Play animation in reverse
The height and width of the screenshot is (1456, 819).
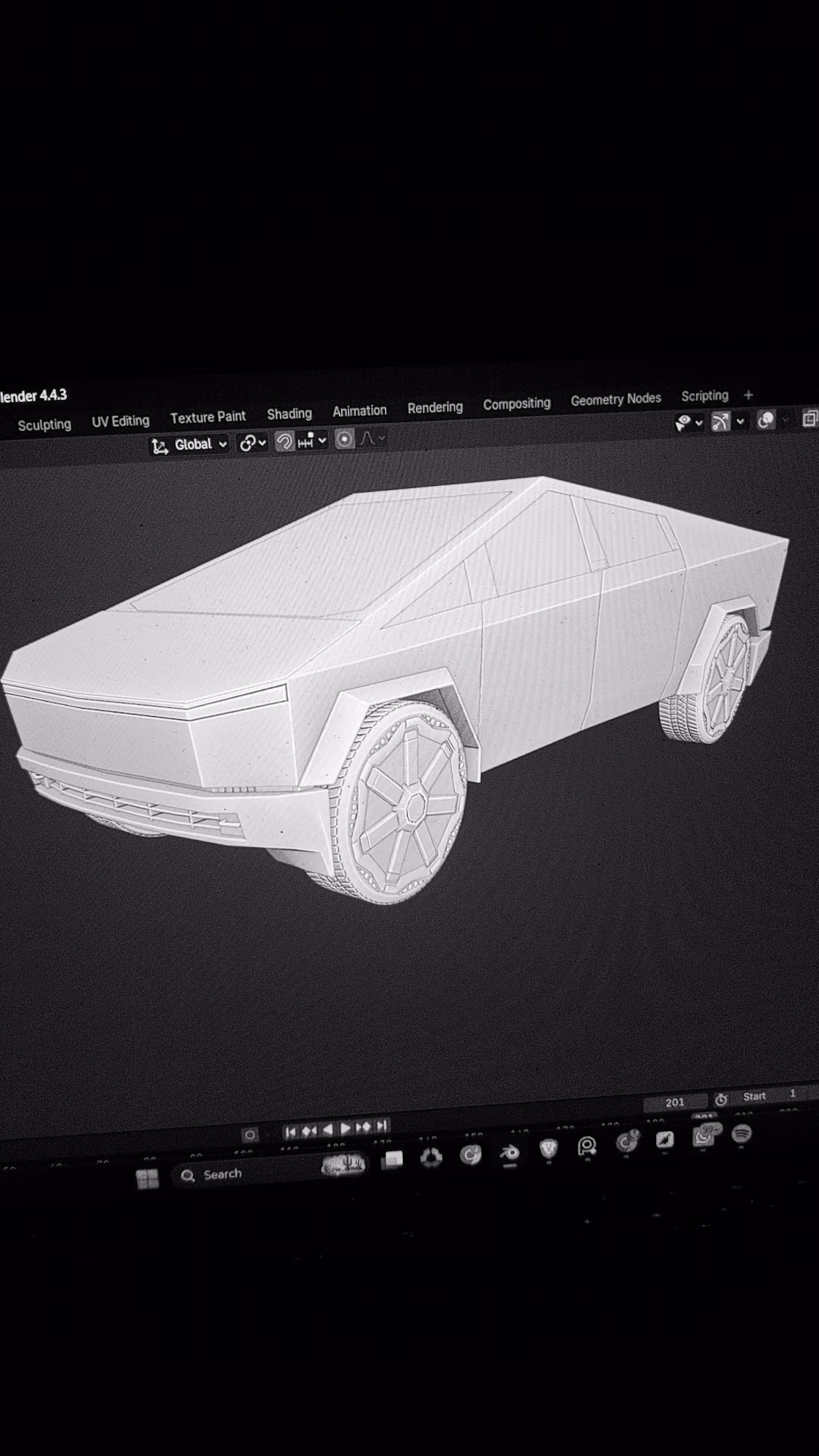pyautogui.click(x=328, y=1129)
